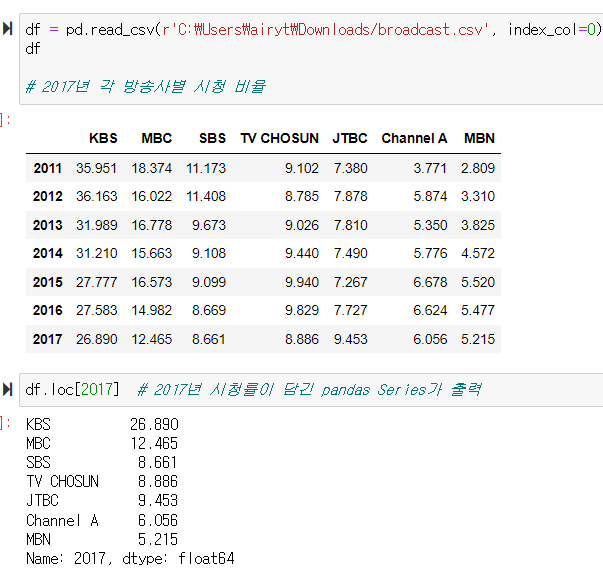Viewport: 603px width, 572px height.
Task: Click the pandas Series comment in second cell
Action: [309, 390]
